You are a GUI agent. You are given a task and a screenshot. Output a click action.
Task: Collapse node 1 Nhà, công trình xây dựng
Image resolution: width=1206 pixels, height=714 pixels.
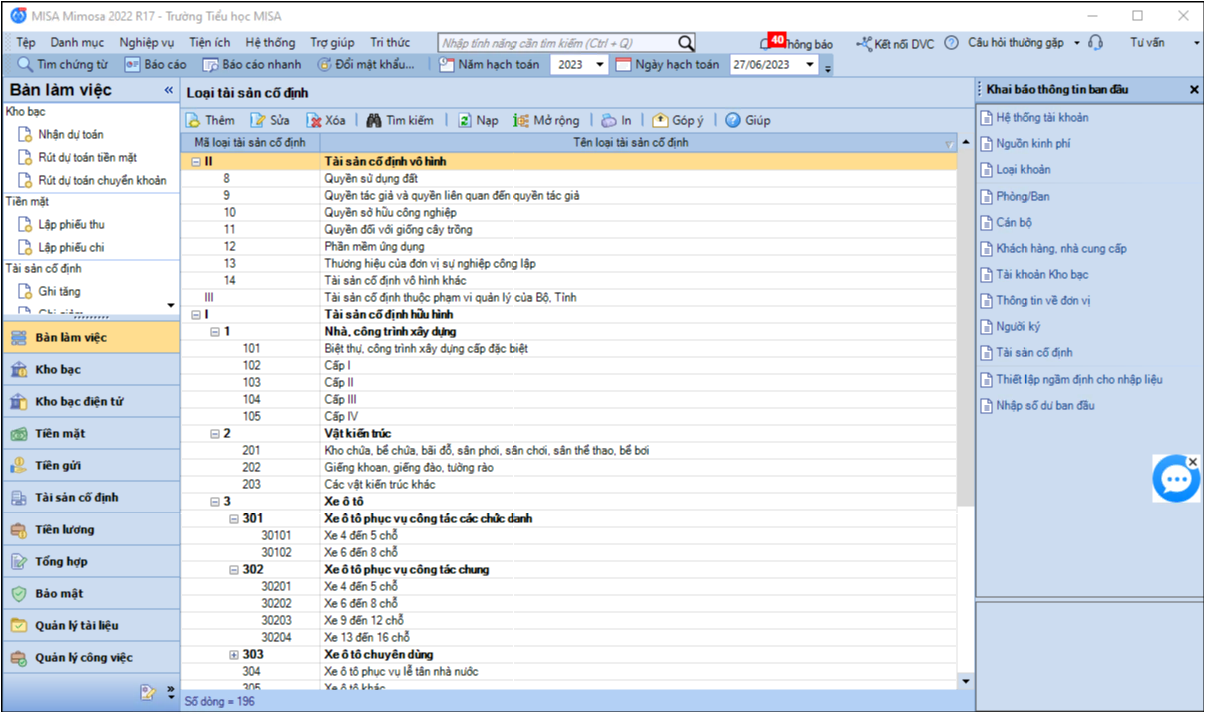coord(215,331)
